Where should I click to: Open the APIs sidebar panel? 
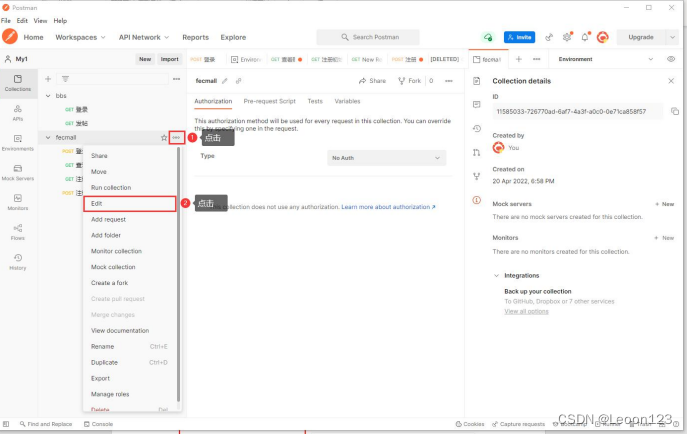click(18, 113)
